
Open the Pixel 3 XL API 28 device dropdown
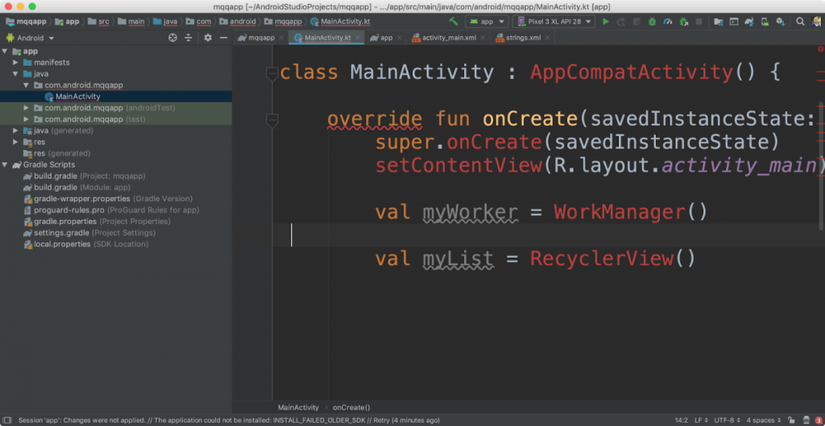[x=554, y=21]
